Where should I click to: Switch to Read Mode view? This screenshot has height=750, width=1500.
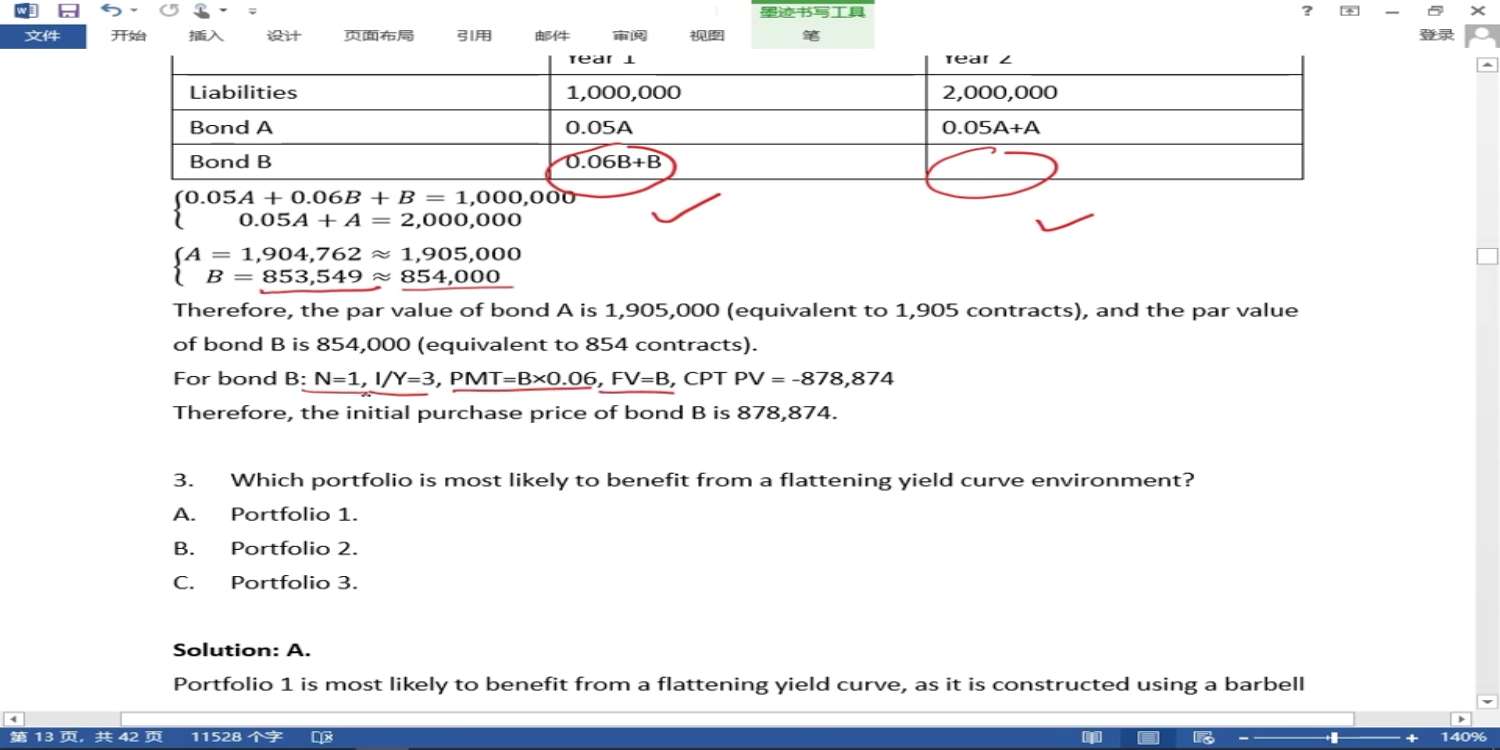[1092, 737]
